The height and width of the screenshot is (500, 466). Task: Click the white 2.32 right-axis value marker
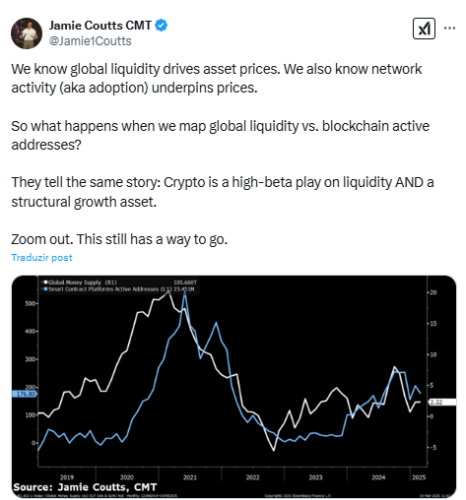[442, 402]
